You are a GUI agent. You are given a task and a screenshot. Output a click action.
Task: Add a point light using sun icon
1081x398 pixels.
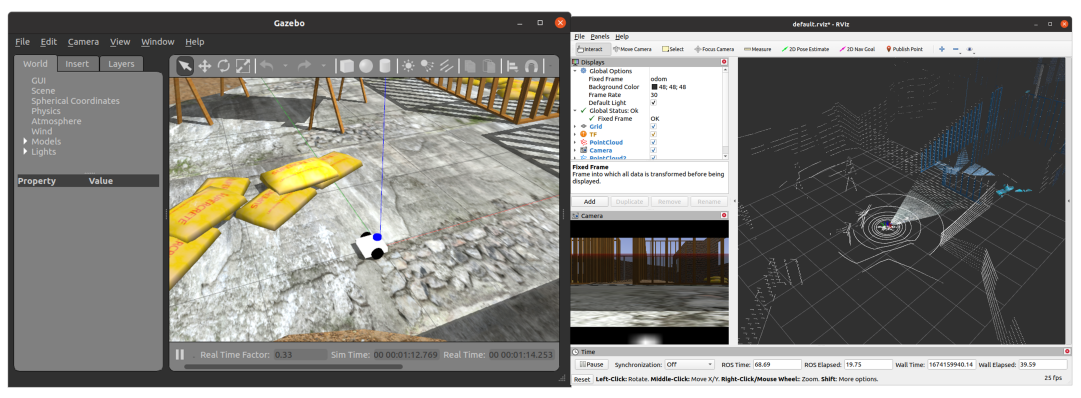click(x=409, y=66)
